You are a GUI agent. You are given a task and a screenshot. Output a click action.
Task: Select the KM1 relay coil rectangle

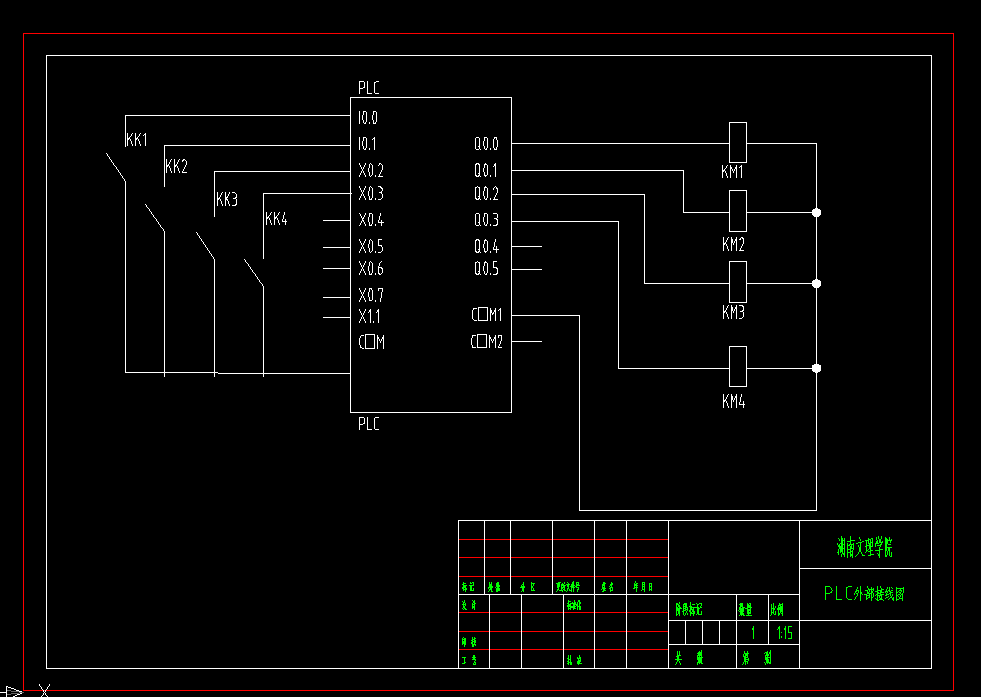[738, 143]
